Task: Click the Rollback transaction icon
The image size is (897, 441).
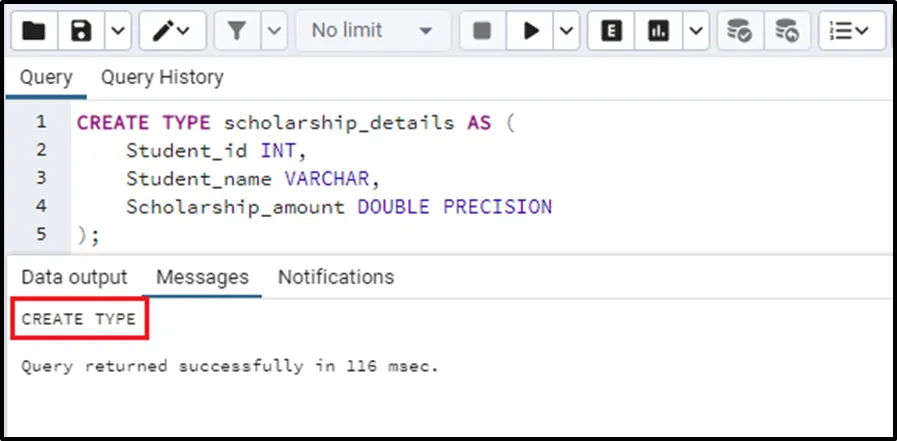Action: coord(788,31)
